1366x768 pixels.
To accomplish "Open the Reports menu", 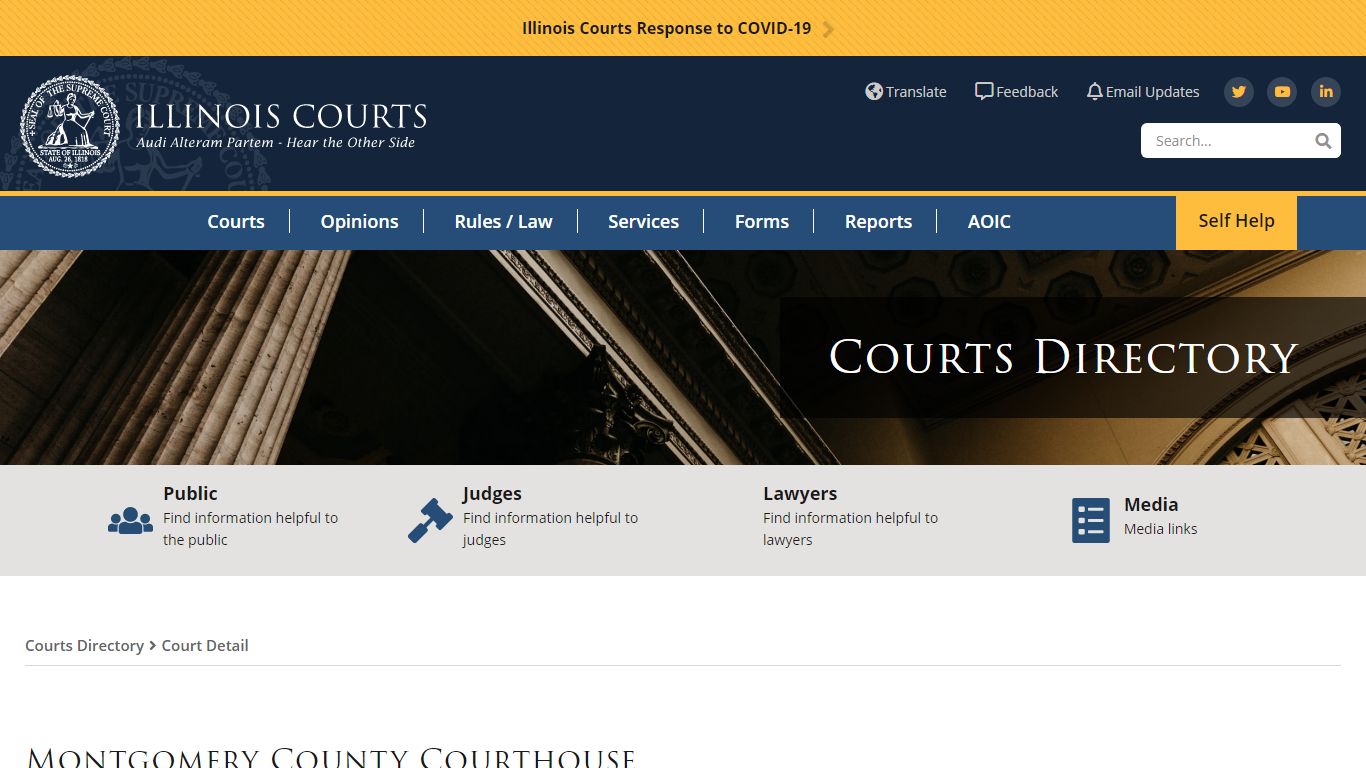I will 878,222.
